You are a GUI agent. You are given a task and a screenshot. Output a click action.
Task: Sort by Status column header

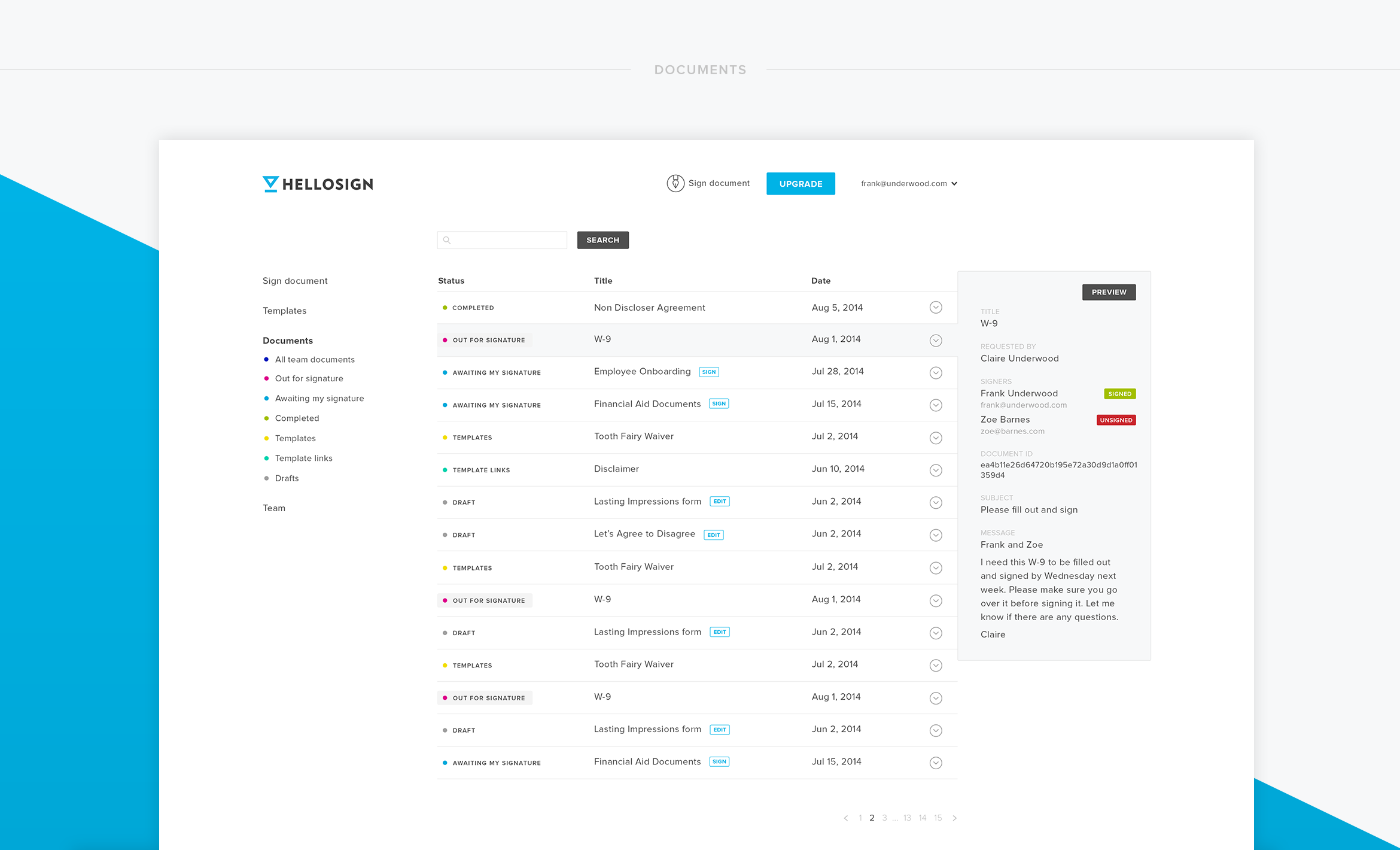click(x=451, y=281)
